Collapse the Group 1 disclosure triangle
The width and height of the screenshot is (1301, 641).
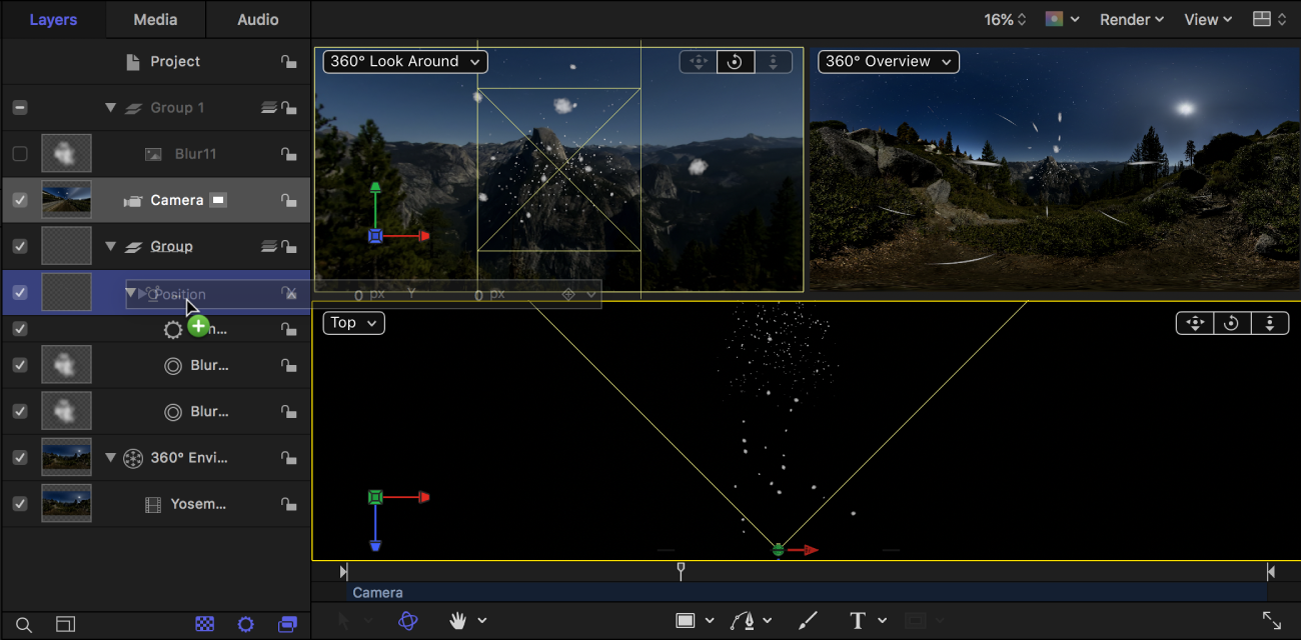click(x=109, y=107)
